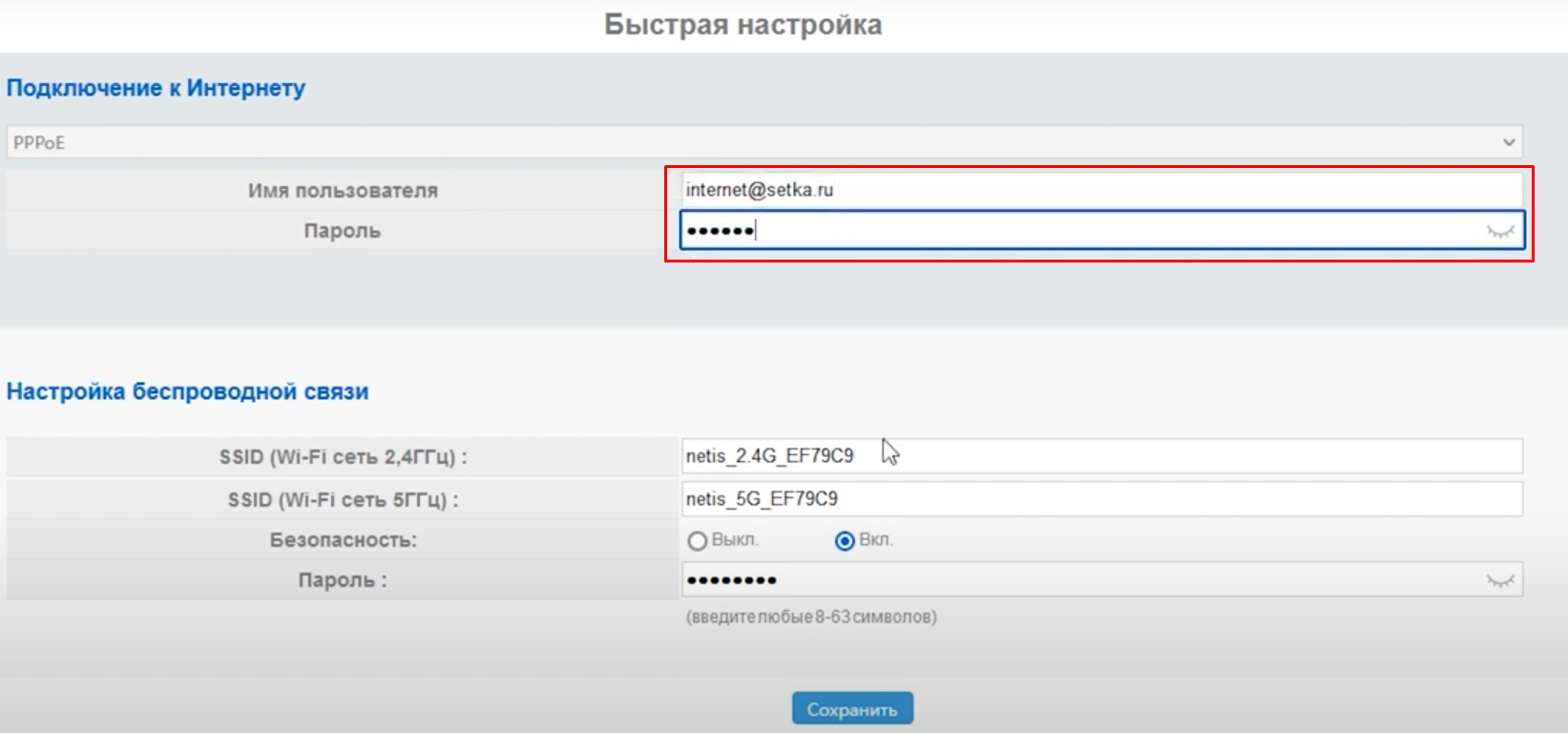Click the SSID (Wi-Fi сеть 2,4ГГц) label
Screen dimensions: 1568x733
[343, 457]
